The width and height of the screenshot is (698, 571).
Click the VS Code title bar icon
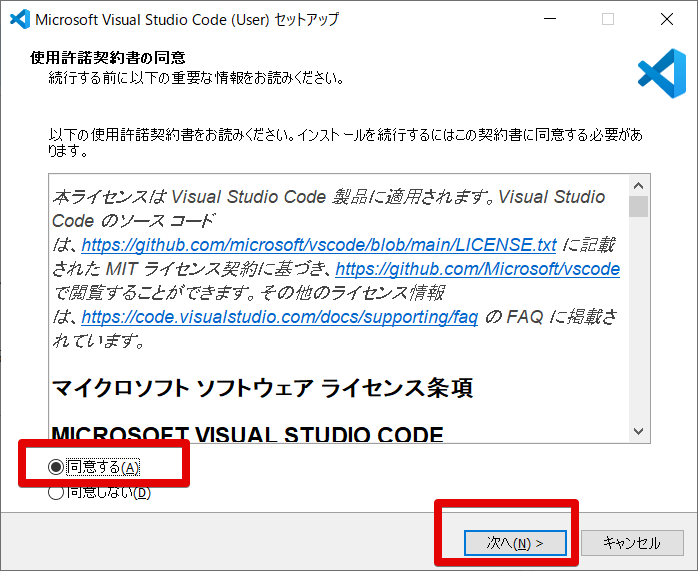tap(20, 19)
